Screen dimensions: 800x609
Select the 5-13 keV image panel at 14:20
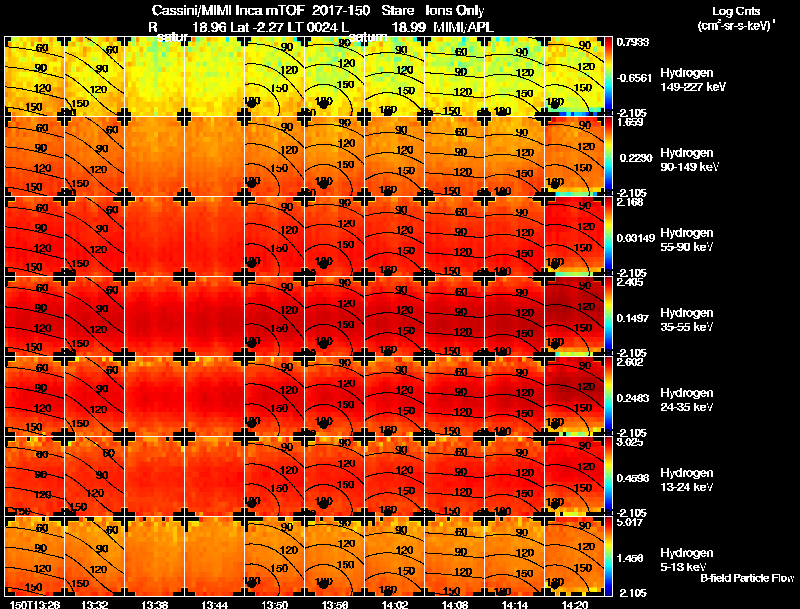[x=574, y=556]
